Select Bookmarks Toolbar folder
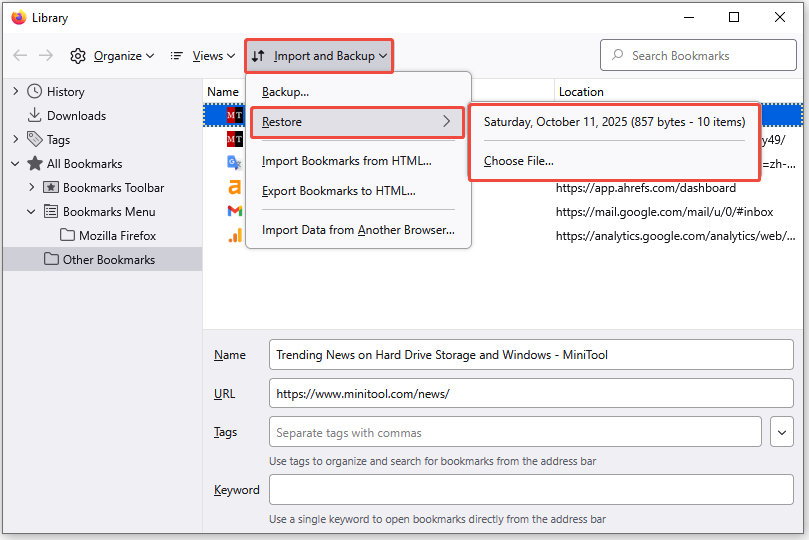809x540 pixels. point(114,188)
